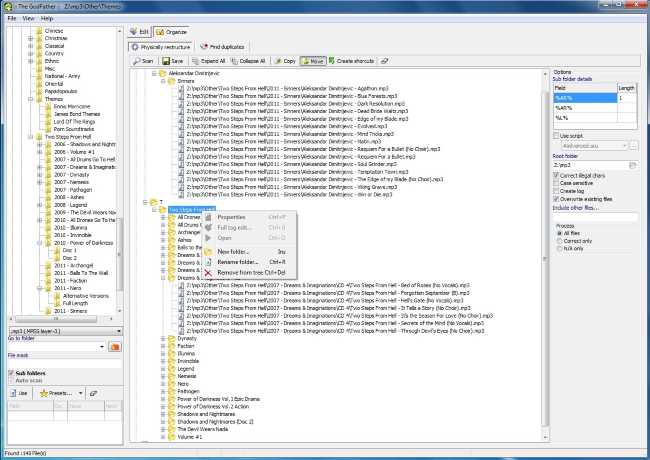Select the Correct only radio button
Viewport: 650px width, 460px height.
(557, 240)
